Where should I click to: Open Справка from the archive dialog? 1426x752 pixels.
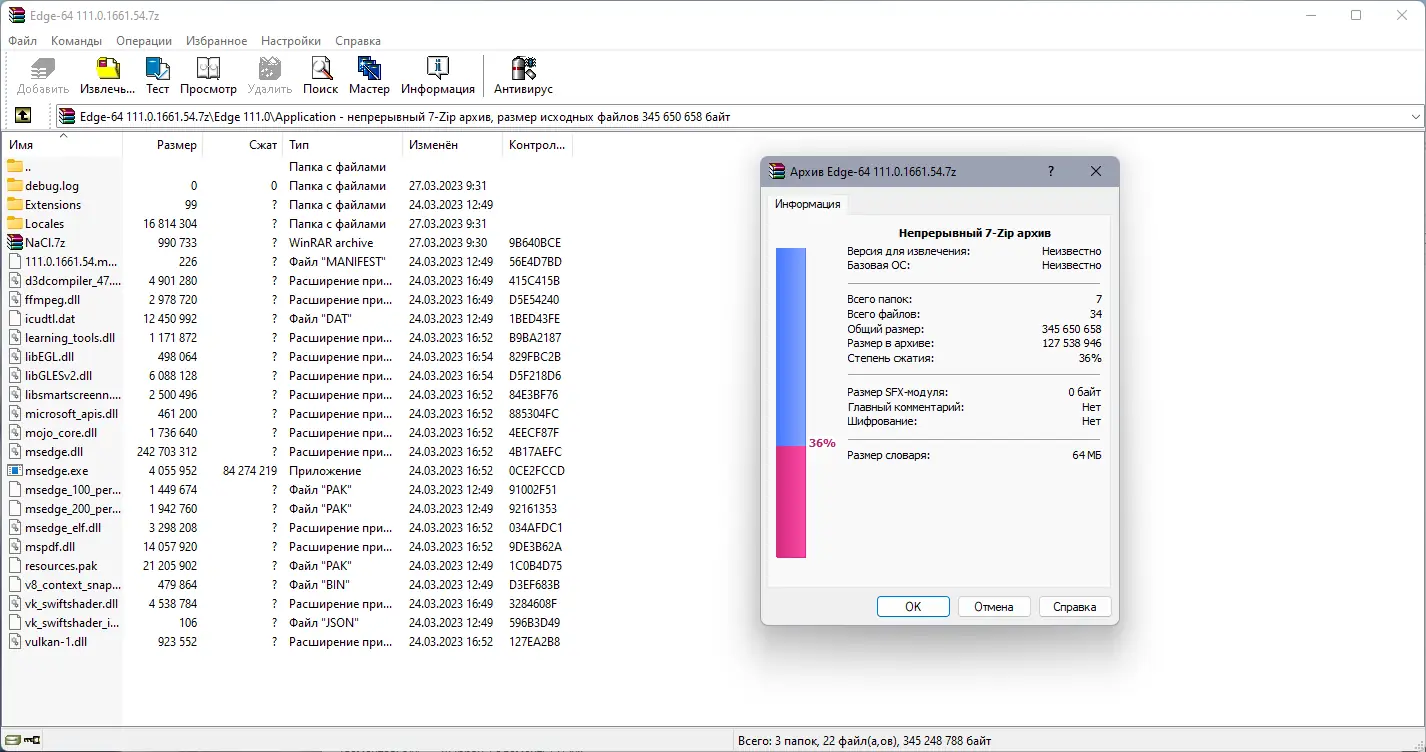(1075, 606)
